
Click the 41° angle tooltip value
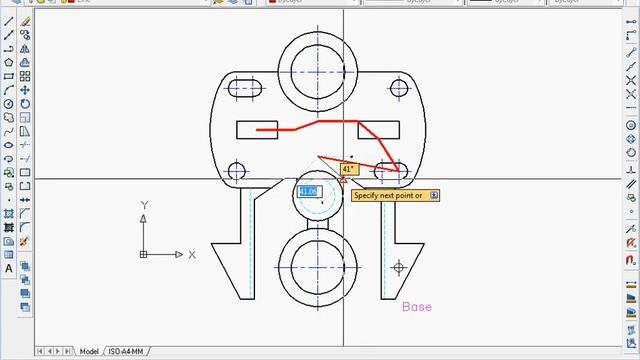click(349, 169)
